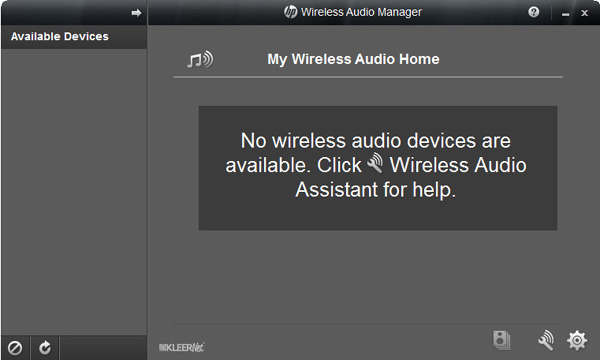
Task: Click the My Wireless Audio Home heading
Action: (353, 59)
